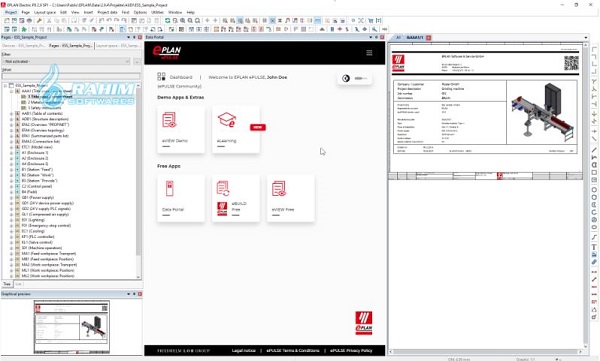Open the eVIEW Demo app card
The image size is (600, 361).
pyautogui.click(x=181, y=129)
